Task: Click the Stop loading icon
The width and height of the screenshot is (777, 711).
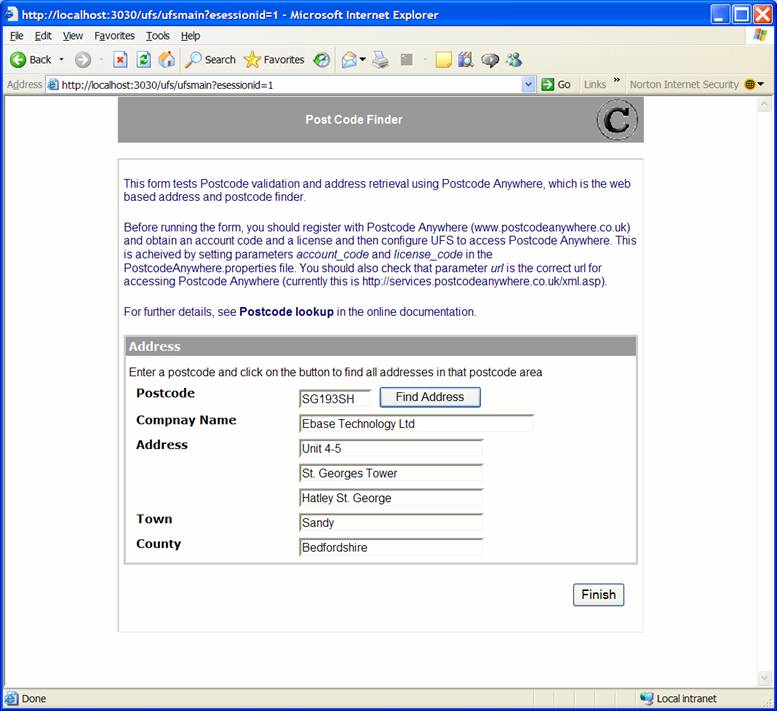Action: 120,60
